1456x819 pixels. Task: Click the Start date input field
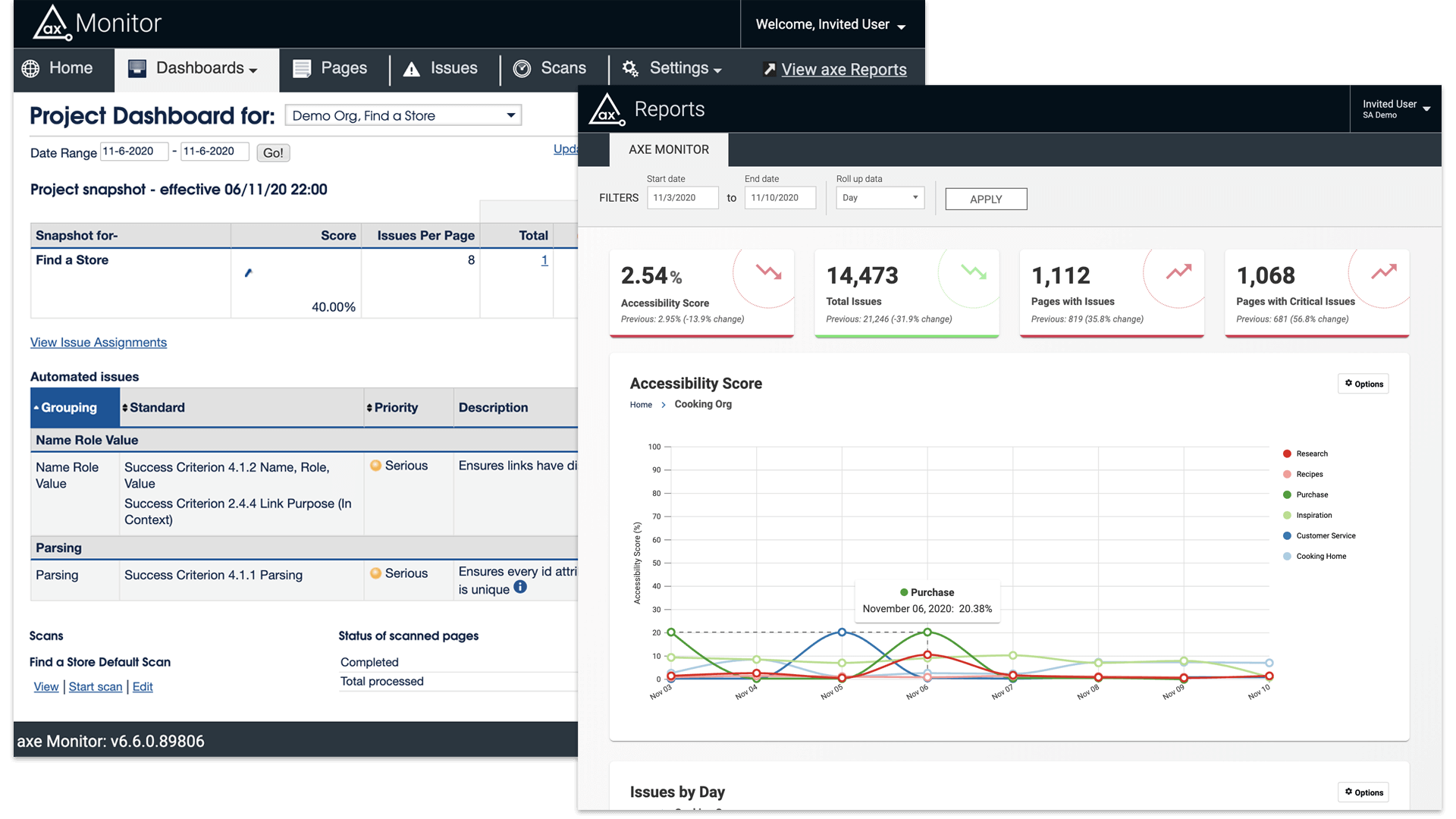point(682,198)
